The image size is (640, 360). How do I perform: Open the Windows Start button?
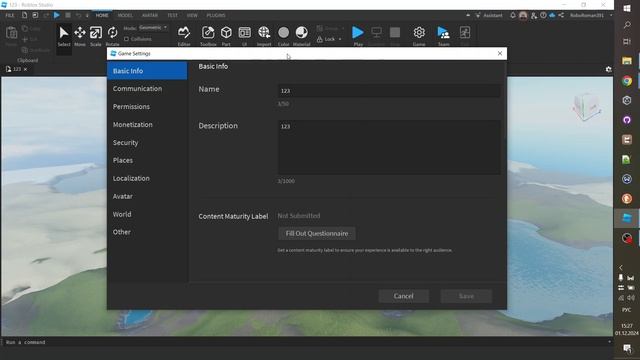[627, 8]
